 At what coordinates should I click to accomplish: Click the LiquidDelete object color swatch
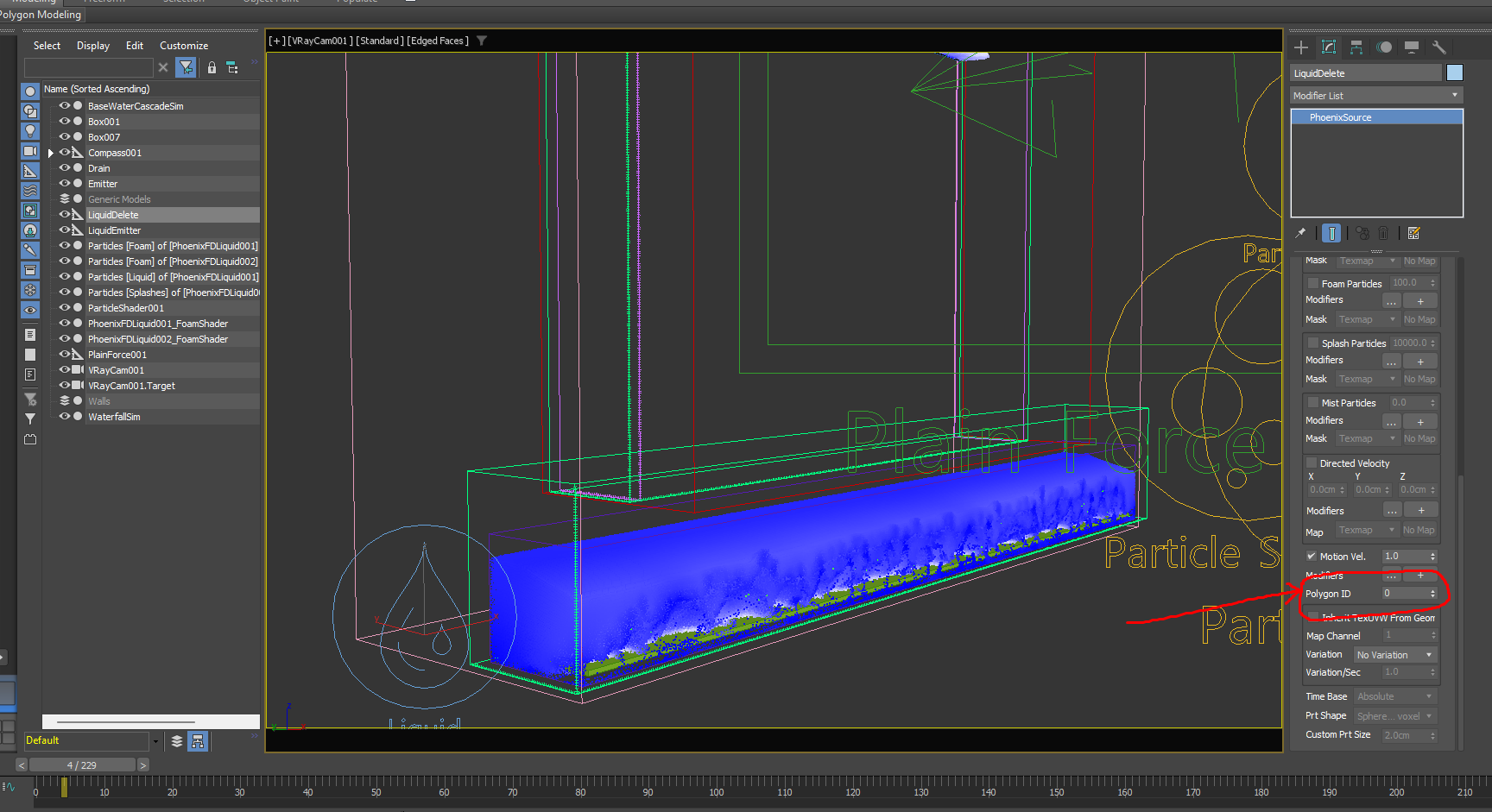(x=1455, y=73)
